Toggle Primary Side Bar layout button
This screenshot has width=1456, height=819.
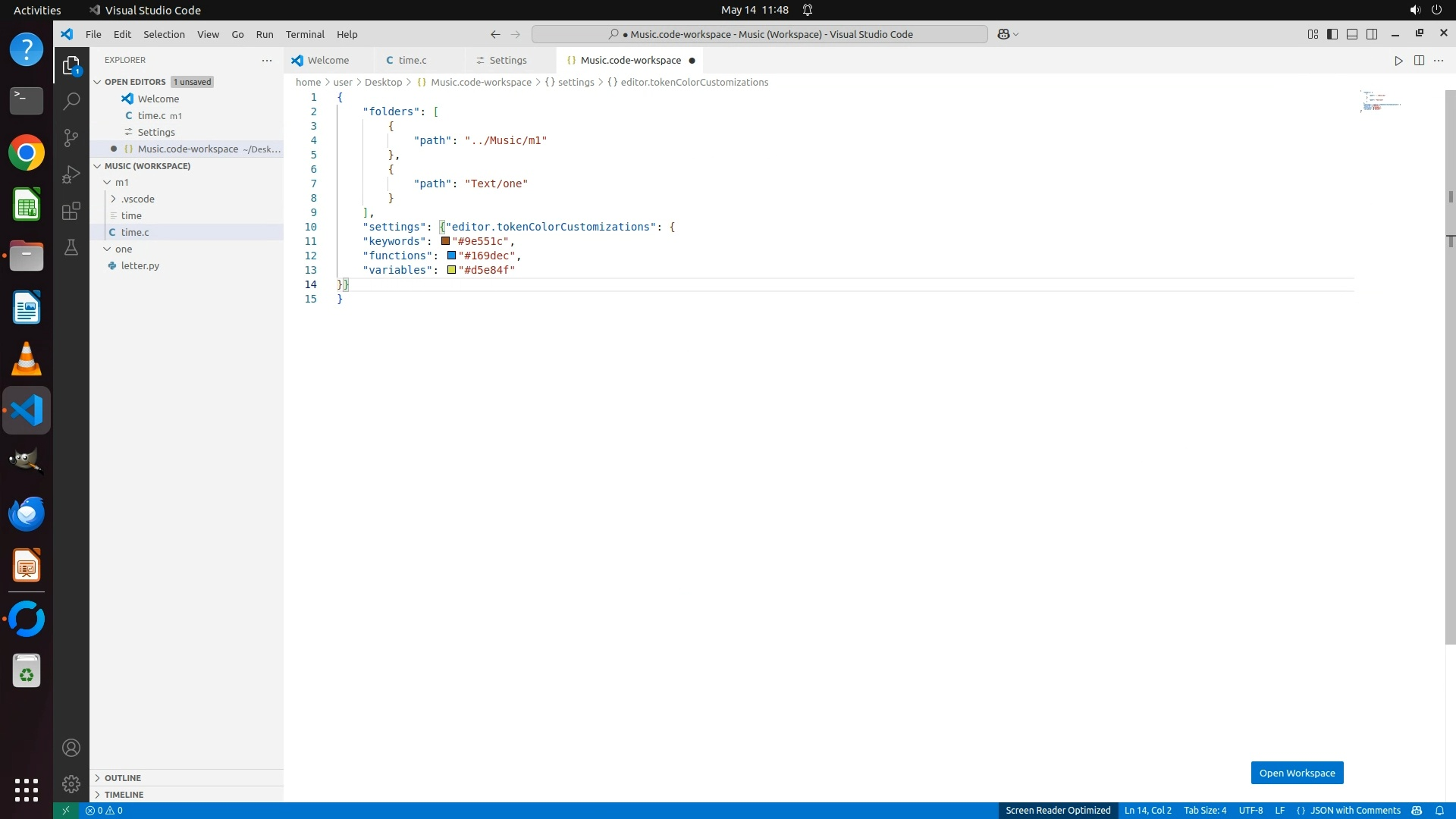click(x=1332, y=34)
